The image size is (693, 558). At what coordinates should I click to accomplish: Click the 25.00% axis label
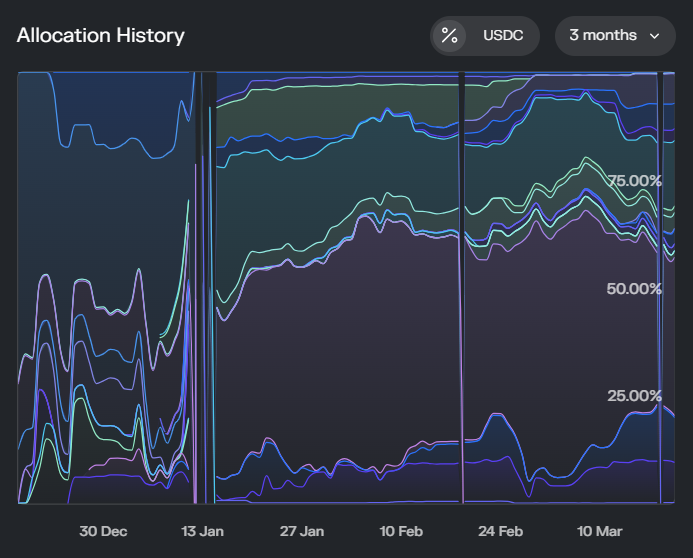tap(635, 396)
